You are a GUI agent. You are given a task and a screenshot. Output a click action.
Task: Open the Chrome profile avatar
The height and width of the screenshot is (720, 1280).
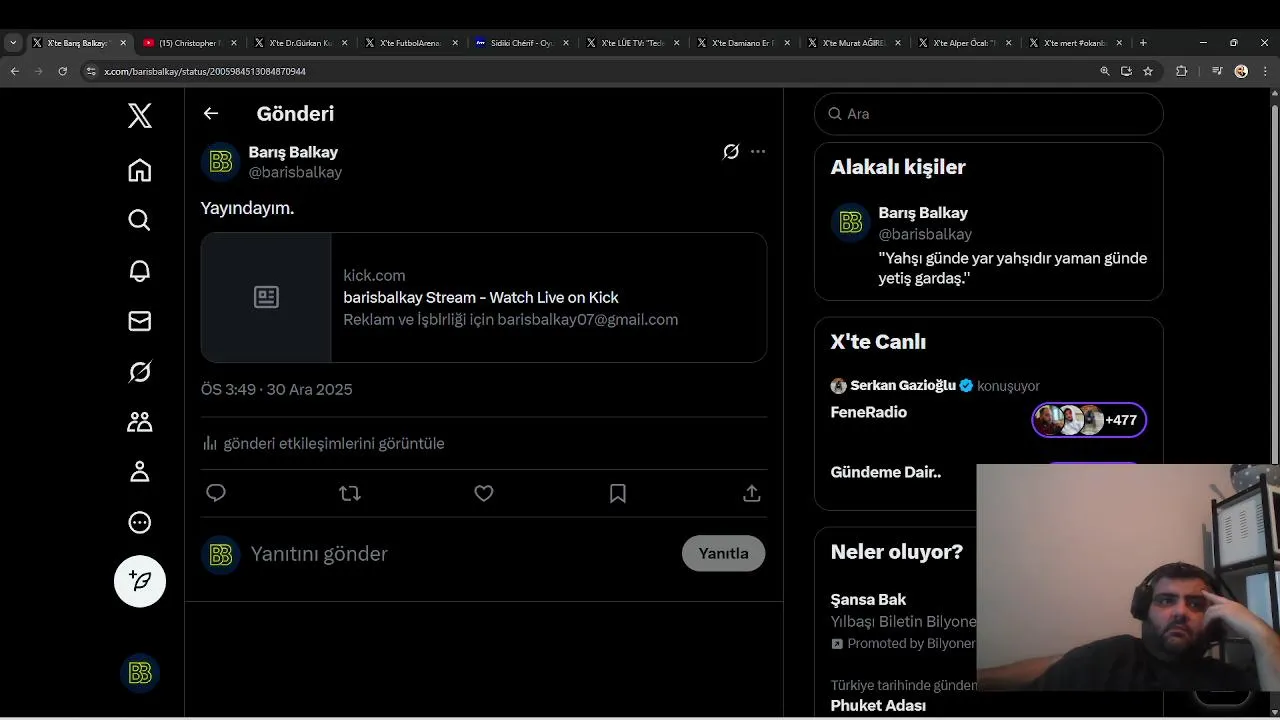click(x=1241, y=71)
